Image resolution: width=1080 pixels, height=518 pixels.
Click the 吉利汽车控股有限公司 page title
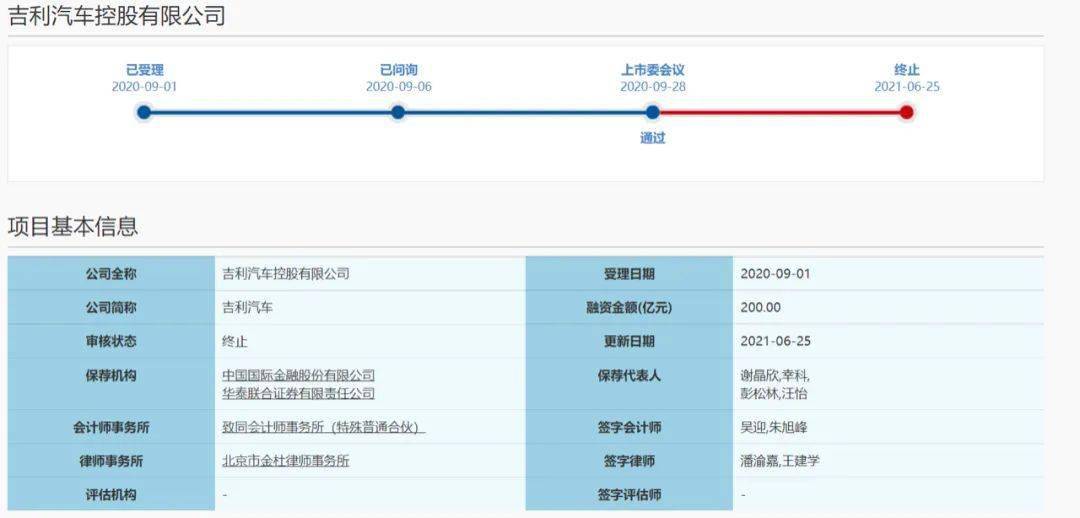click(x=116, y=14)
